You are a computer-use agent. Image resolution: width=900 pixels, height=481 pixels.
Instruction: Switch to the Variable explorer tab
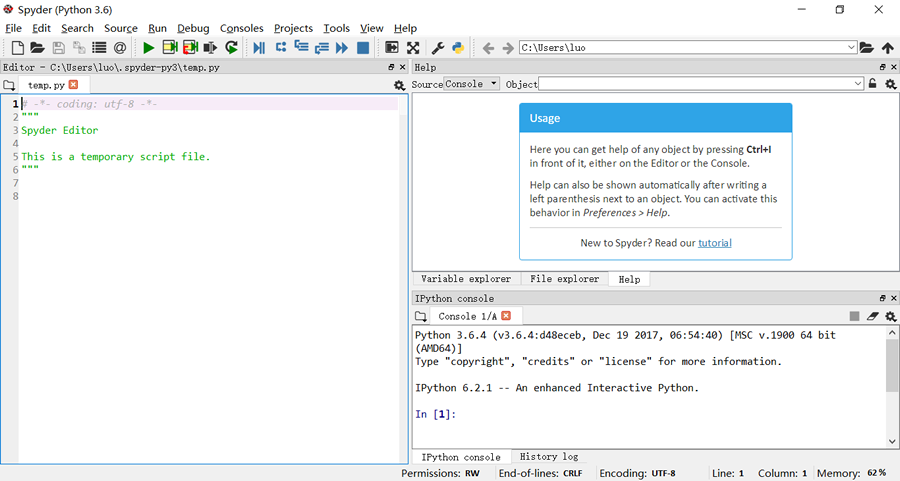coord(466,279)
